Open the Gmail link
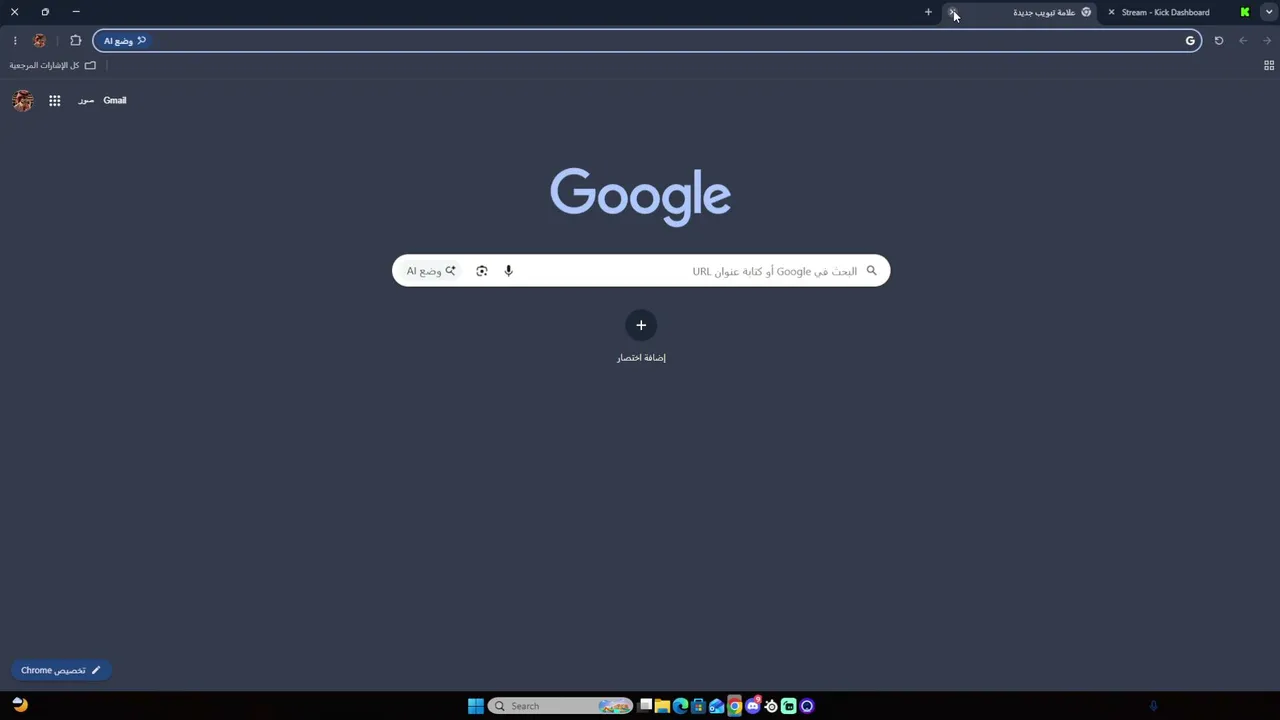Viewport: 1280px width, 720px height. pyautogui.click(x=115, y=100)
